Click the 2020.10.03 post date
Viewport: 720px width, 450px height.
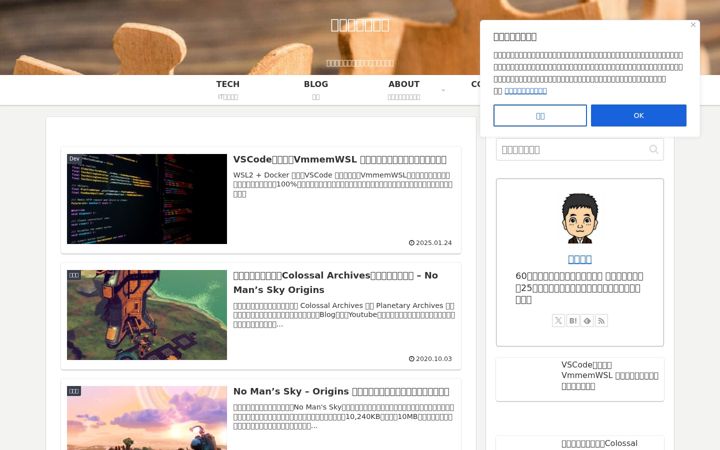coord(433,359)
